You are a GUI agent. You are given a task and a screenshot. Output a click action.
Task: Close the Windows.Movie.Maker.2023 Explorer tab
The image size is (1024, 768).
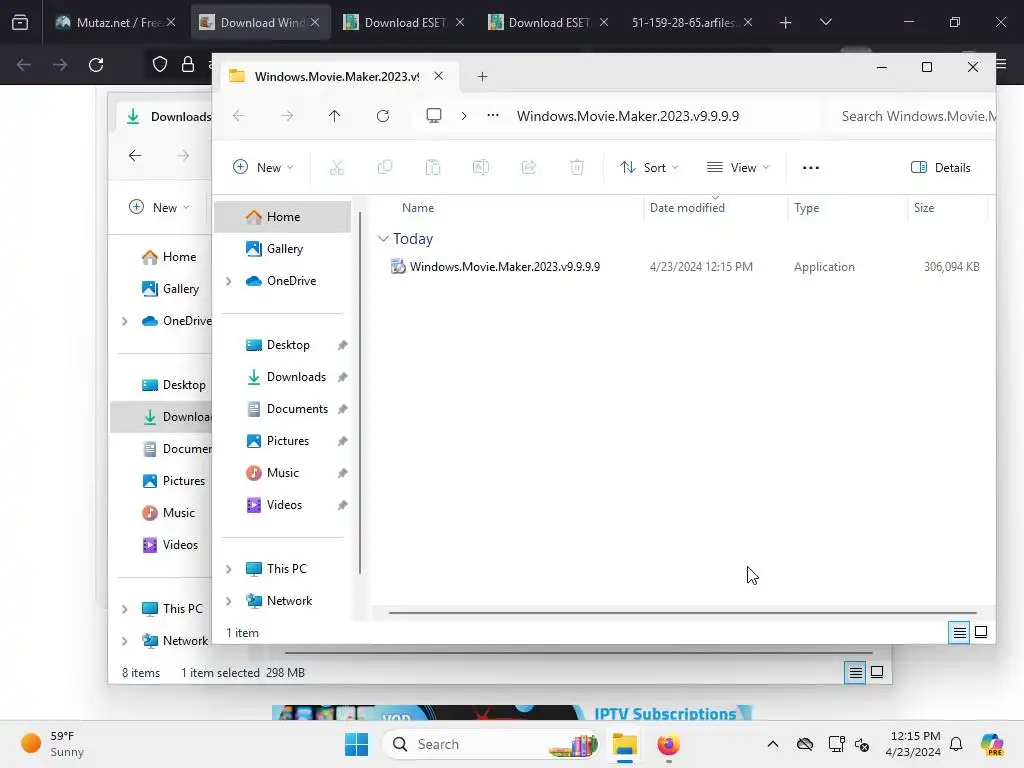pyautogui.click(x=438, y=76)
